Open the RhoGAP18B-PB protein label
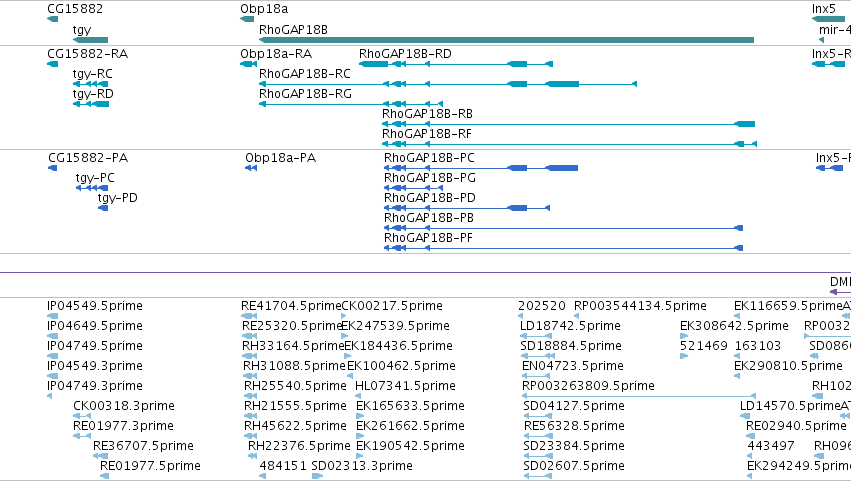851x481 pixels. coord(429,218)
